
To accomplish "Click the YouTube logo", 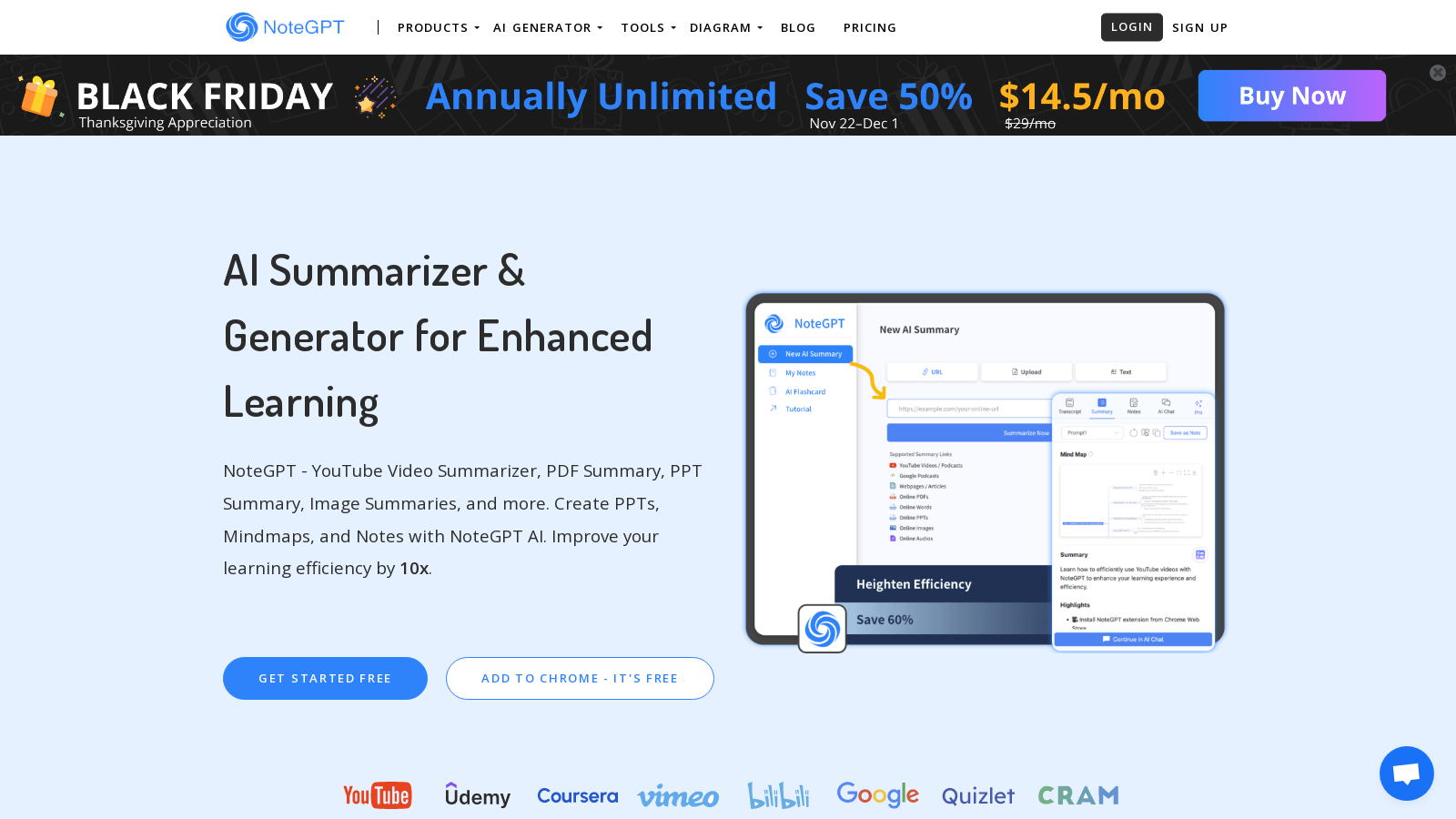I will (377, 795).
